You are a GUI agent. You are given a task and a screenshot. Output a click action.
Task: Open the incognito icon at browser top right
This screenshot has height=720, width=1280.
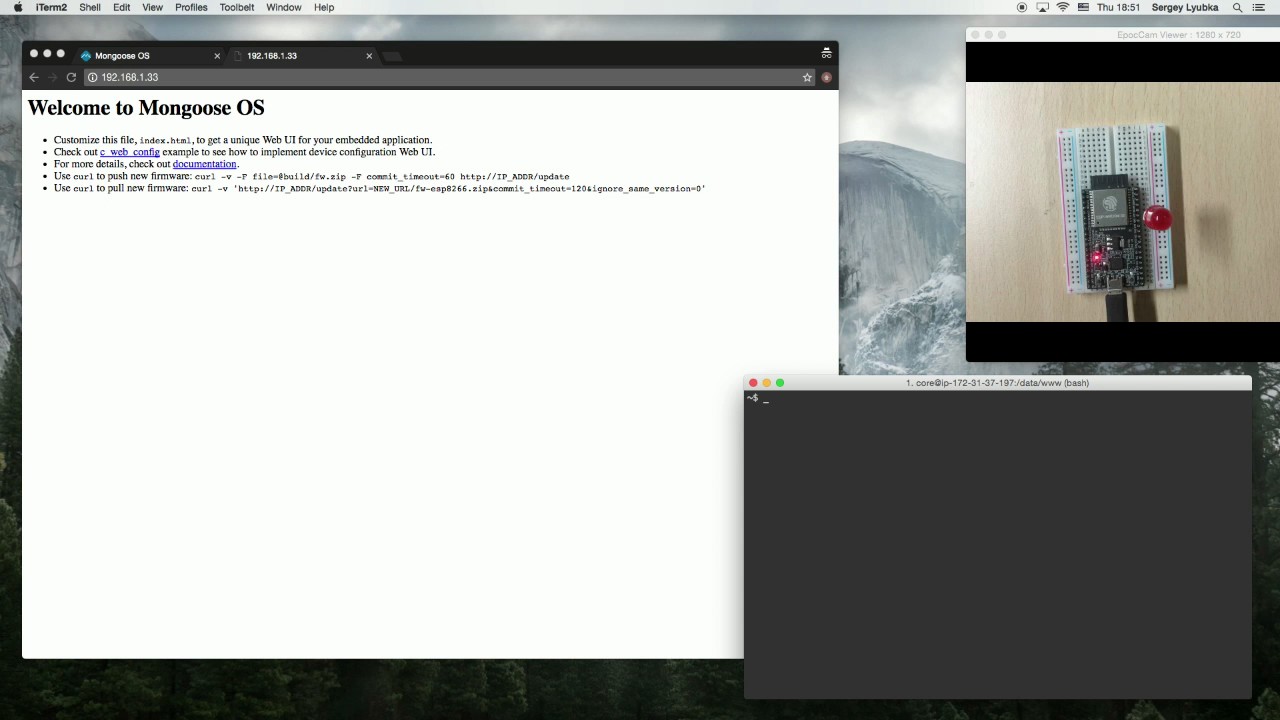pos(826,53)
